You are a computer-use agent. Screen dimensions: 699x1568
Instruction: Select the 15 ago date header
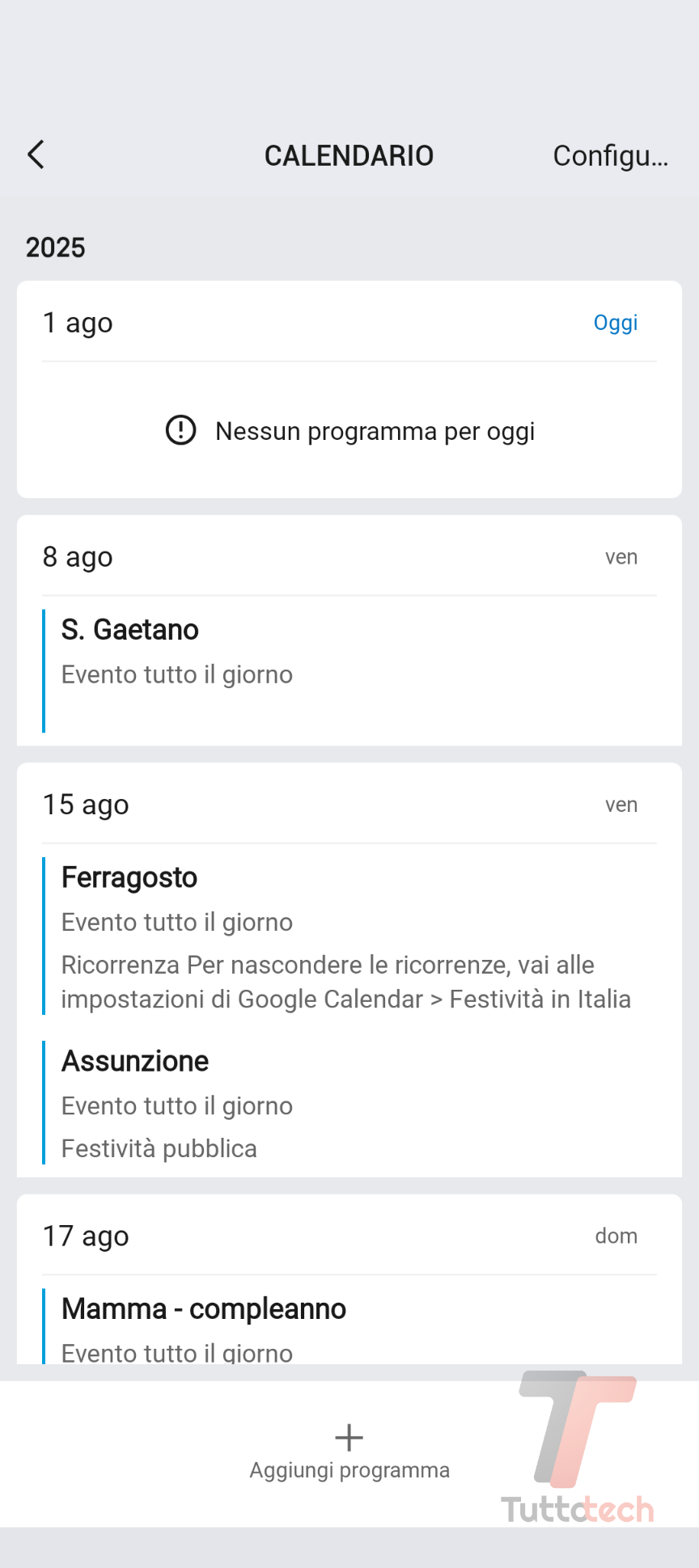point(86,805)
